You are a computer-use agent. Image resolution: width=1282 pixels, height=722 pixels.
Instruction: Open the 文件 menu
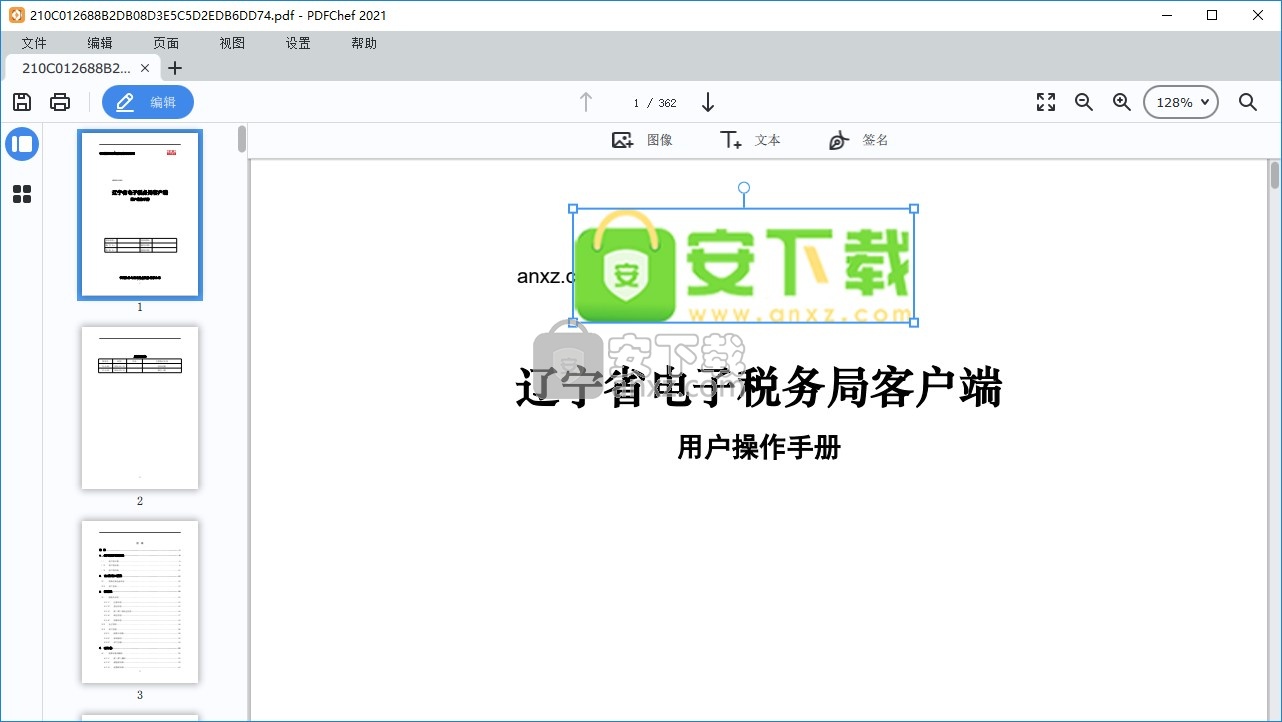(34, 43)
